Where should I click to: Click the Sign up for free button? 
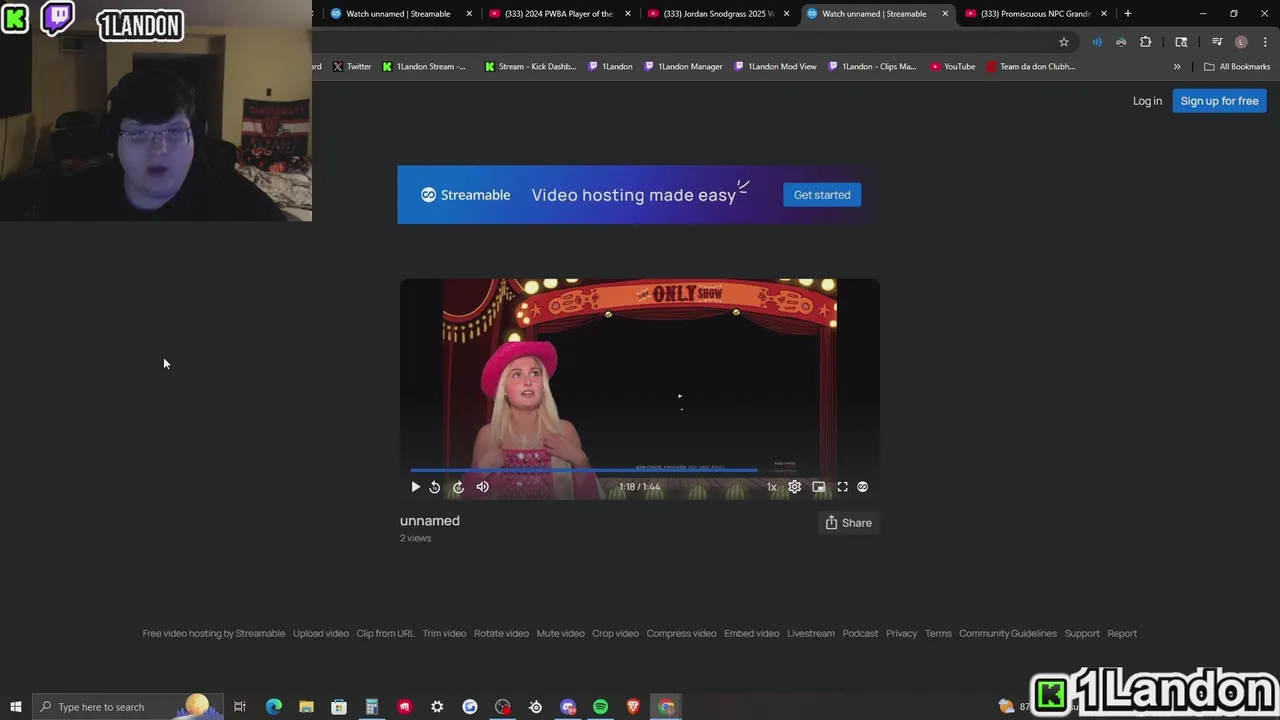[1219, 101]
